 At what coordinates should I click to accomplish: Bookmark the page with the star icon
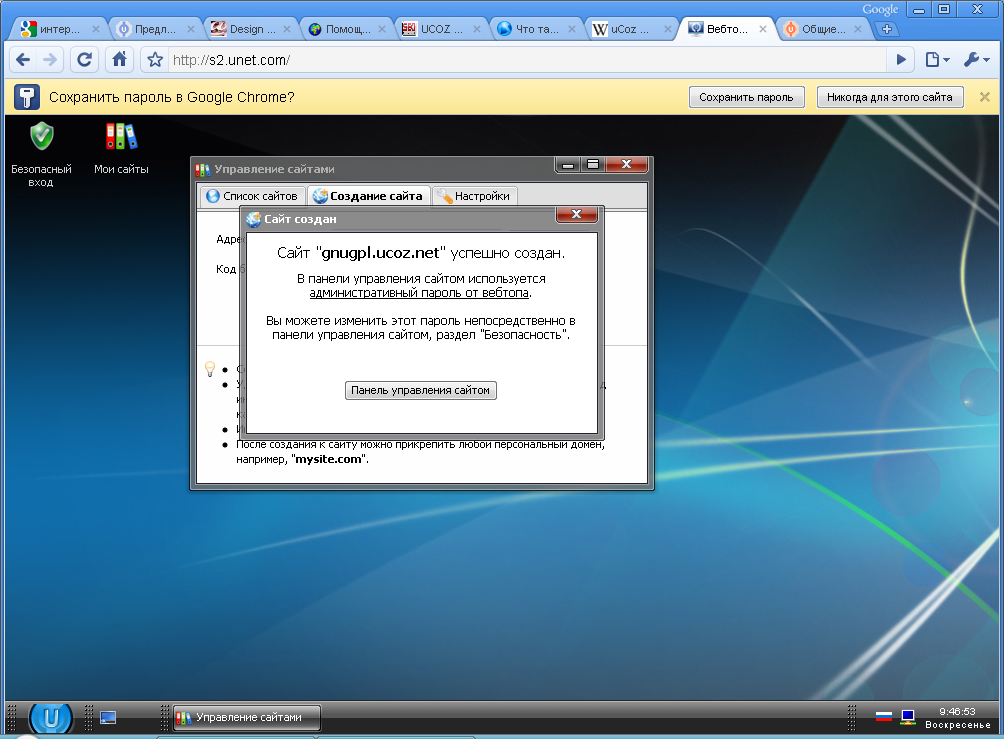pos(155,60)
